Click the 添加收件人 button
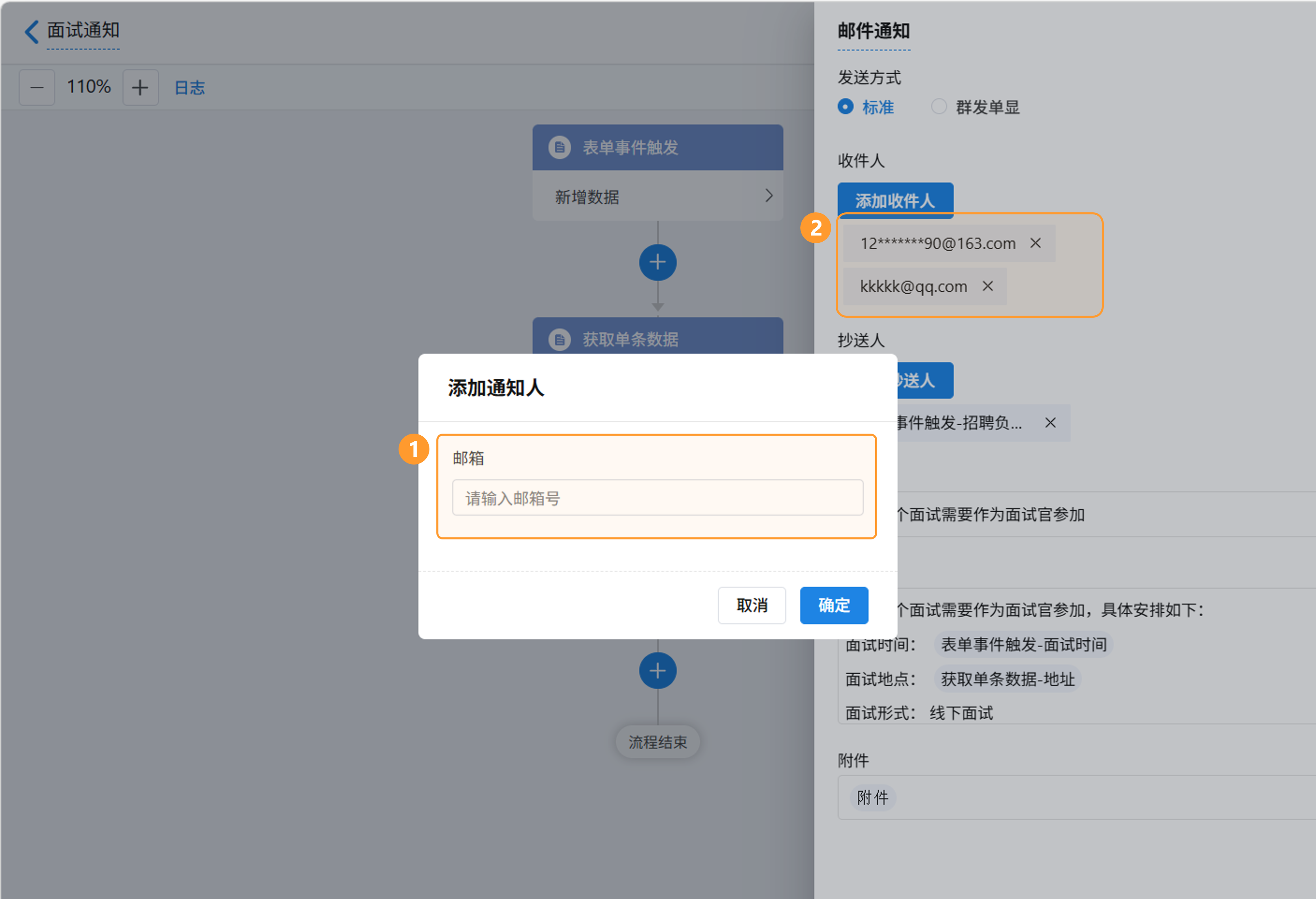 click(x=895, y=199)
